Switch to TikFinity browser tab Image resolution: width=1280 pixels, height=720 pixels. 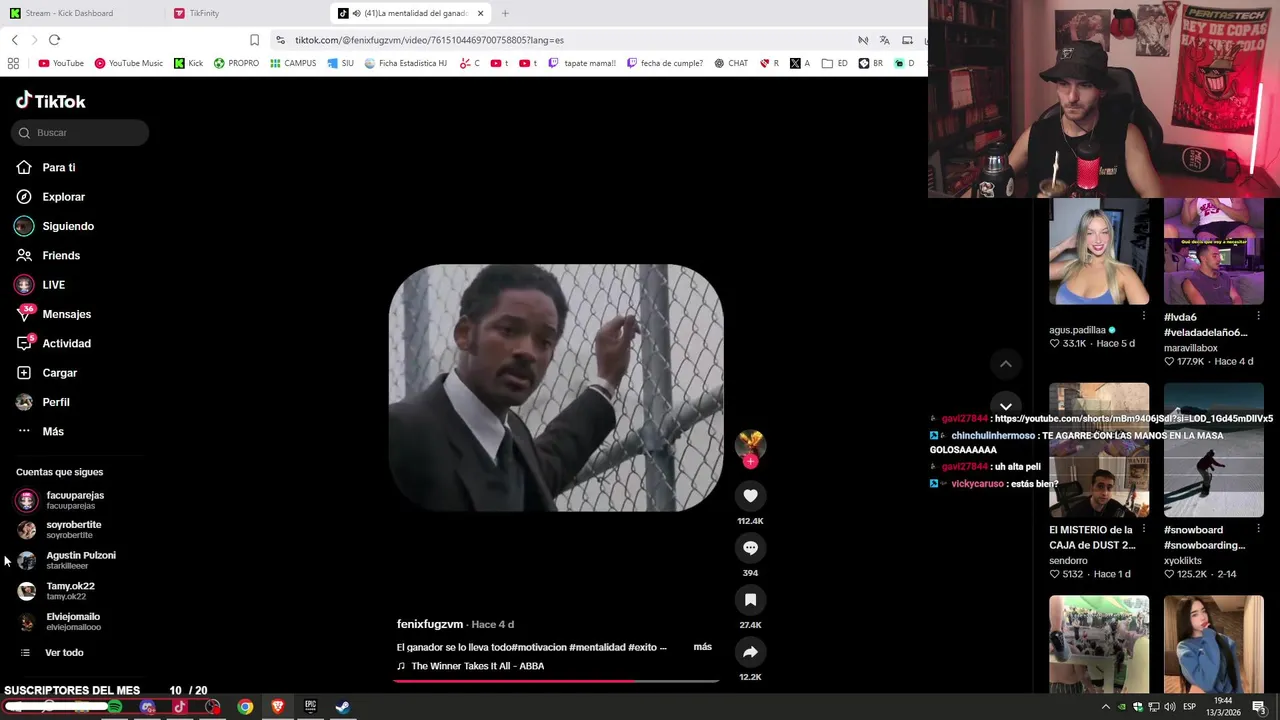click(x=204, y=13)
